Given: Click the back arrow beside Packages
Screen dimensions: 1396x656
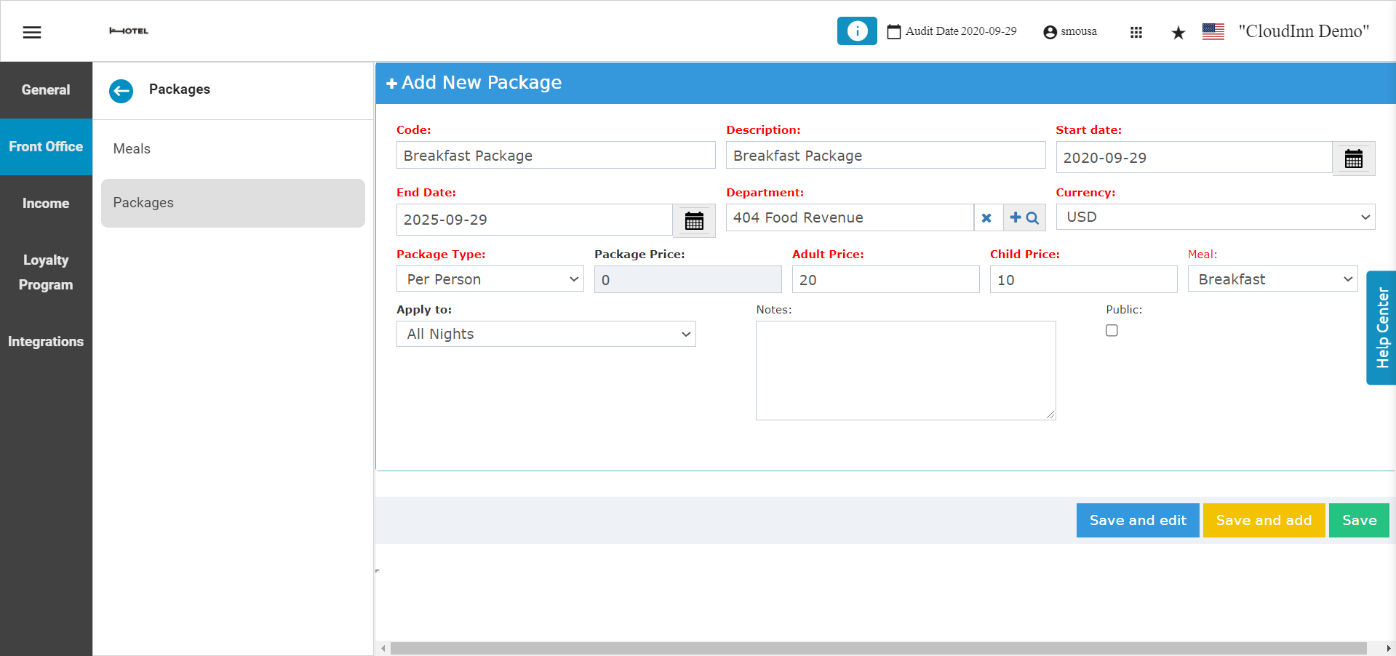Looking at the screenshot, I should (121, 91).
